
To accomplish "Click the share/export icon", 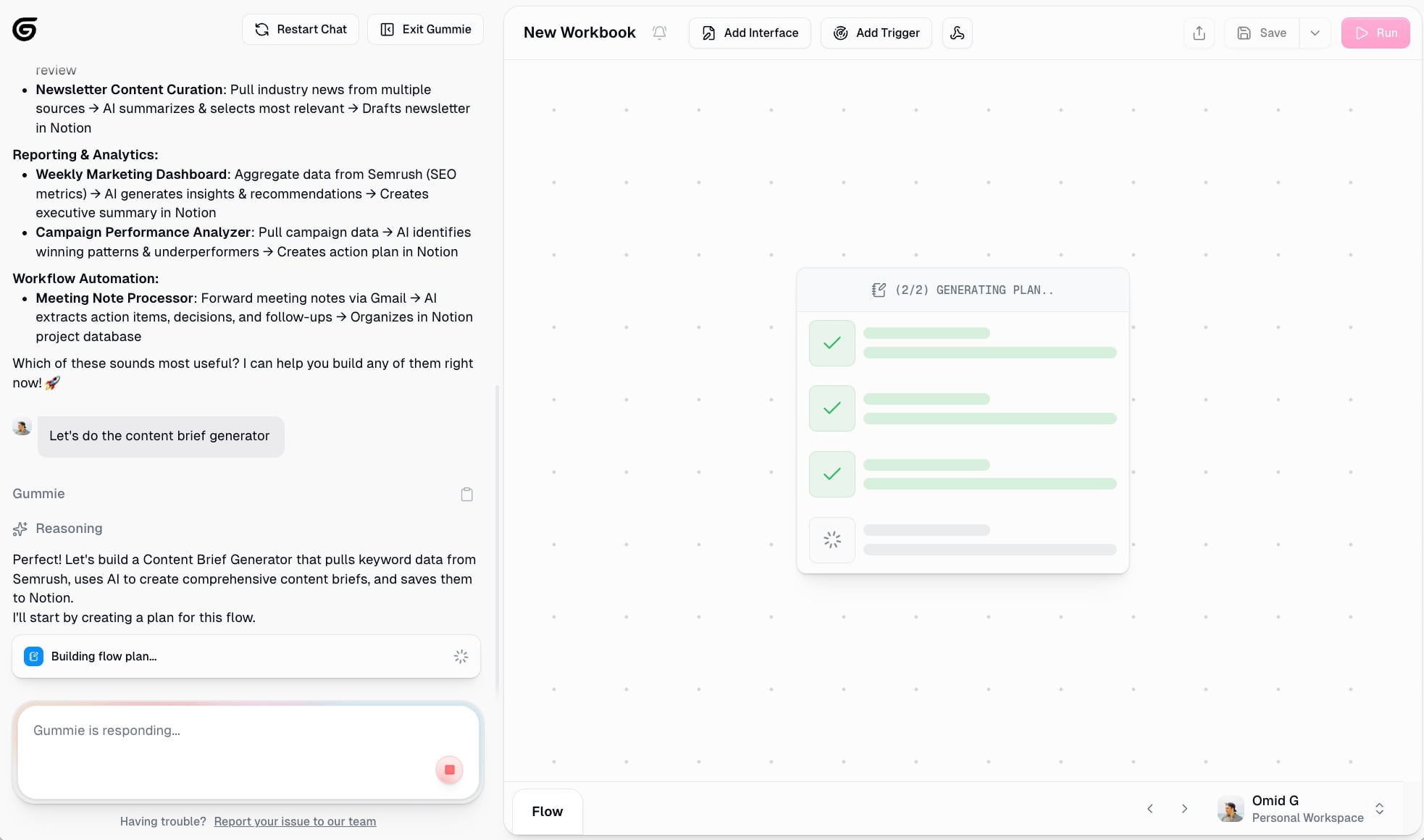I will (1199, 33).
